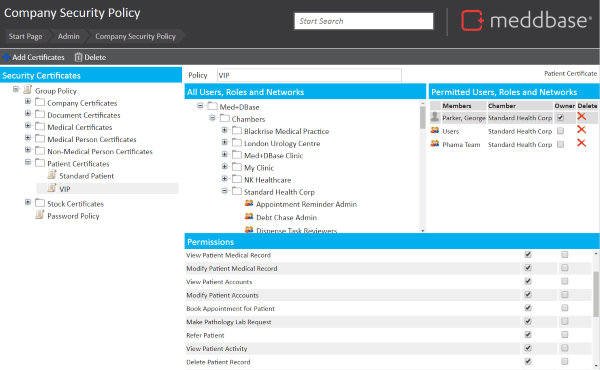This screenshot has height=370, width=600.
Task: Click the Stock Certificates folder icon
Action: pos(40,203)
